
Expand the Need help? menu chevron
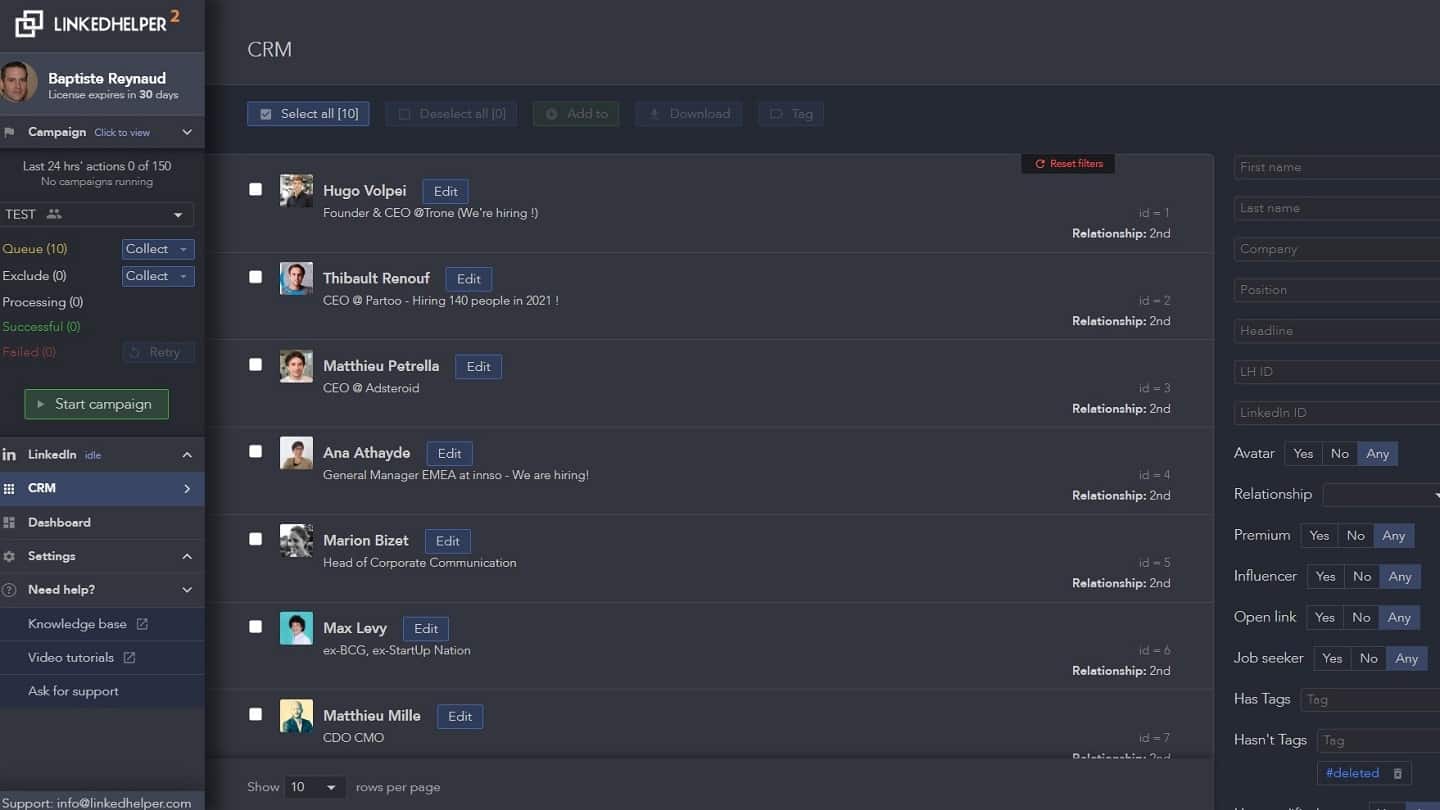tap(187, 590)
